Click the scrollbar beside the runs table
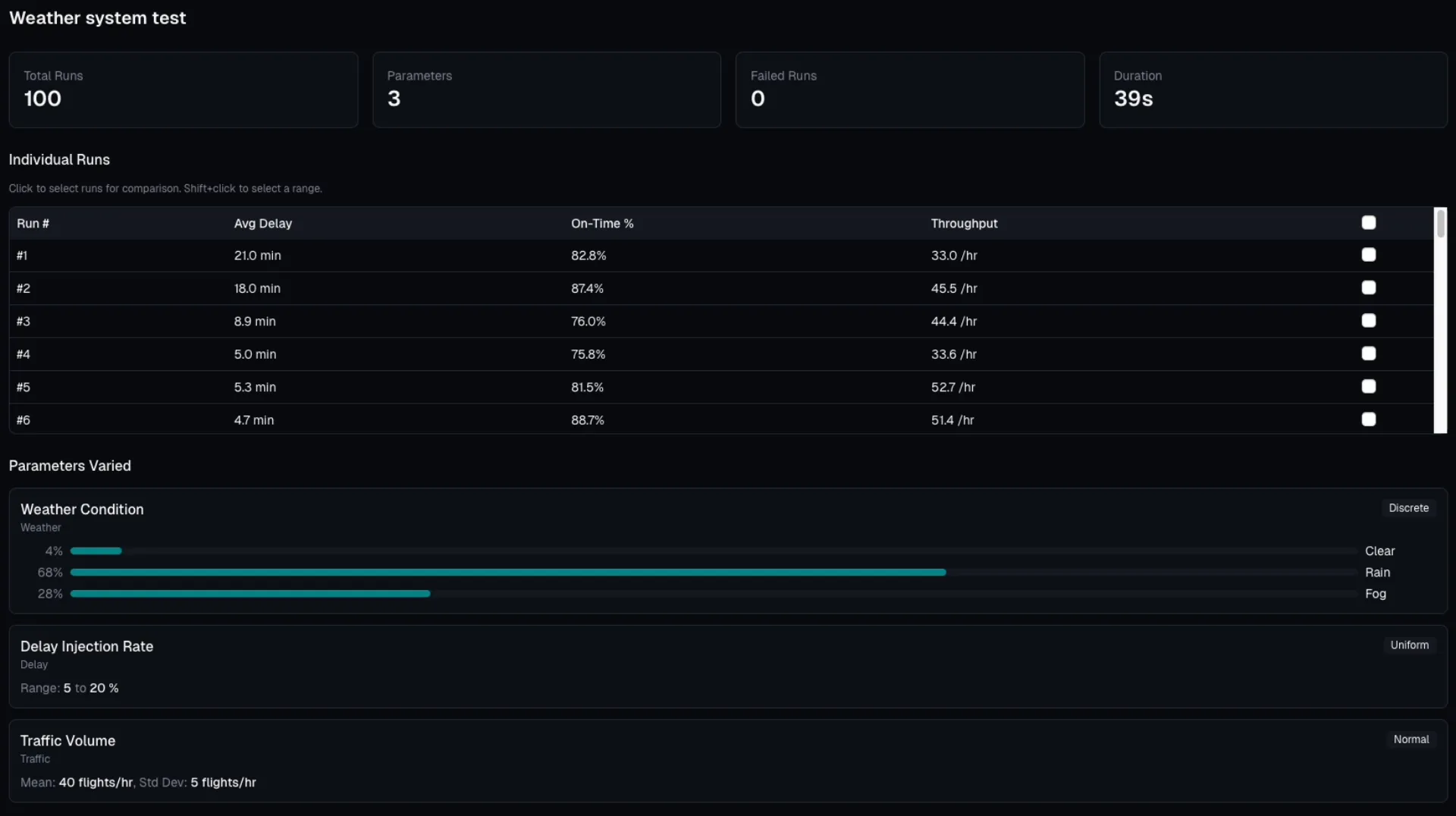This screenshot has width=1456, height=816. pos(1440,320)
